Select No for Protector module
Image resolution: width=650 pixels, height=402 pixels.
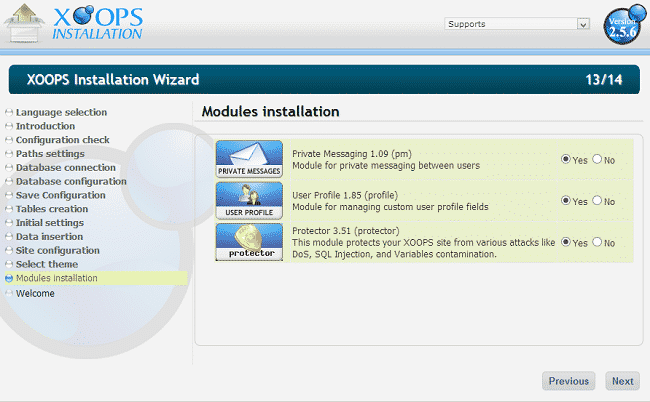[x=597, y=242]
